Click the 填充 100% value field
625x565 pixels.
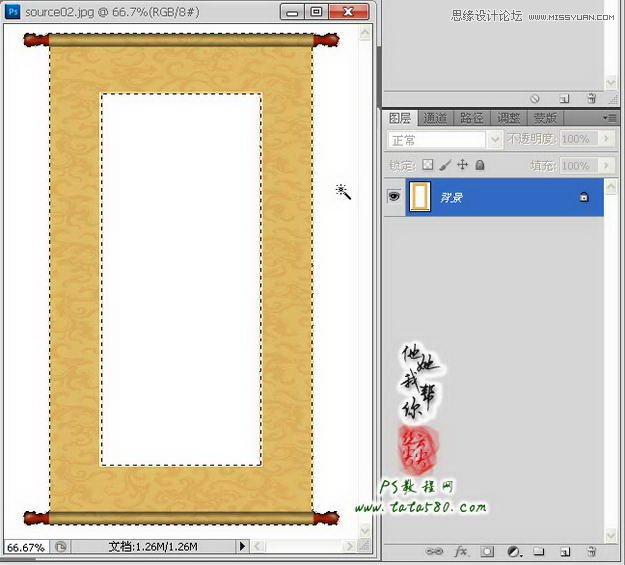tap(580, 165)
